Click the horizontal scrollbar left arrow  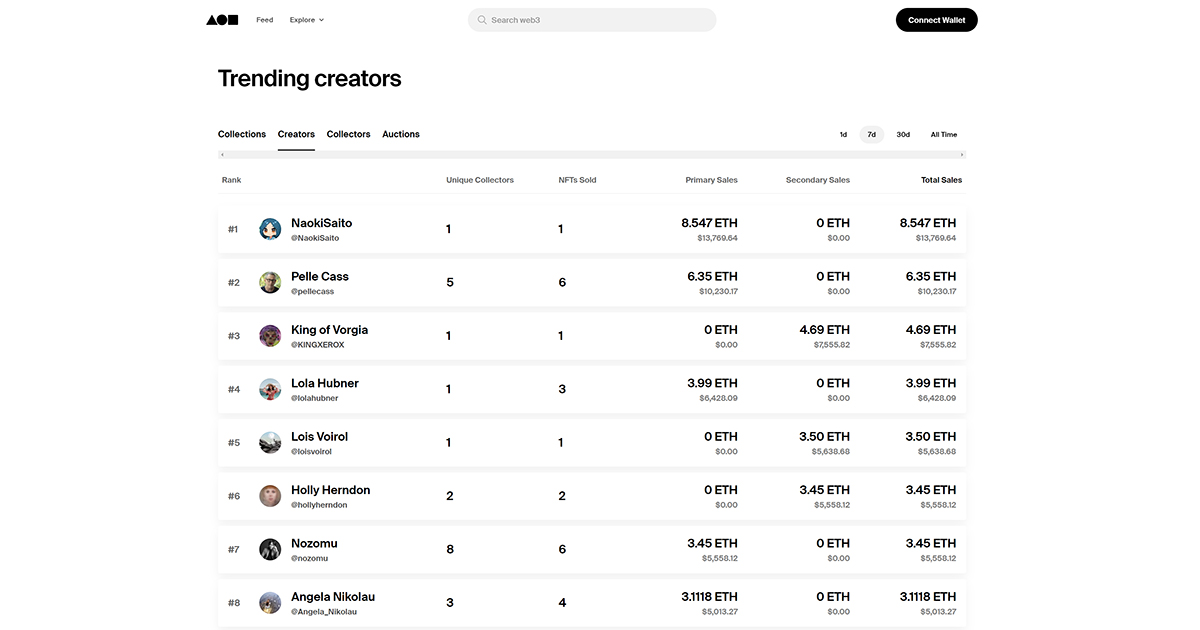(x=222, y=155)
